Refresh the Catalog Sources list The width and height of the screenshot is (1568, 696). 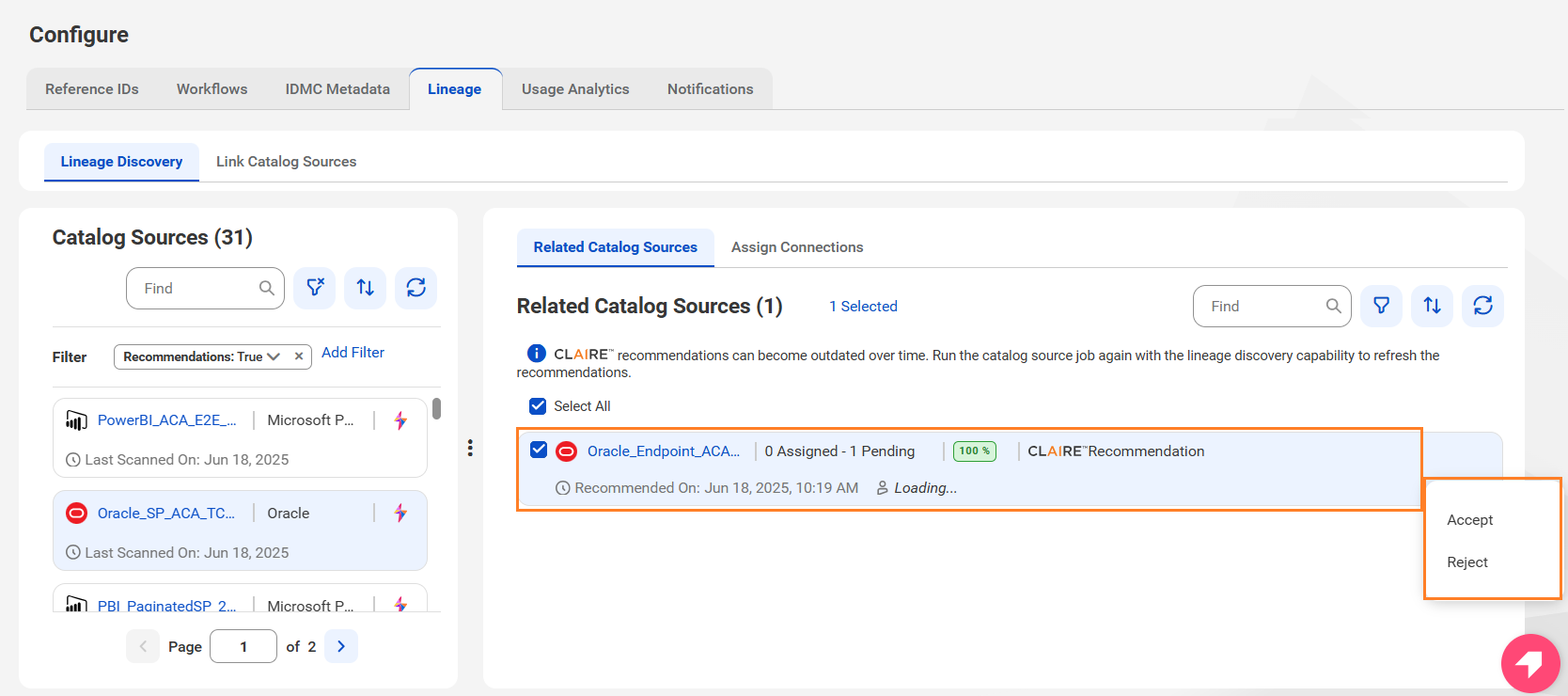coord(416,288)
